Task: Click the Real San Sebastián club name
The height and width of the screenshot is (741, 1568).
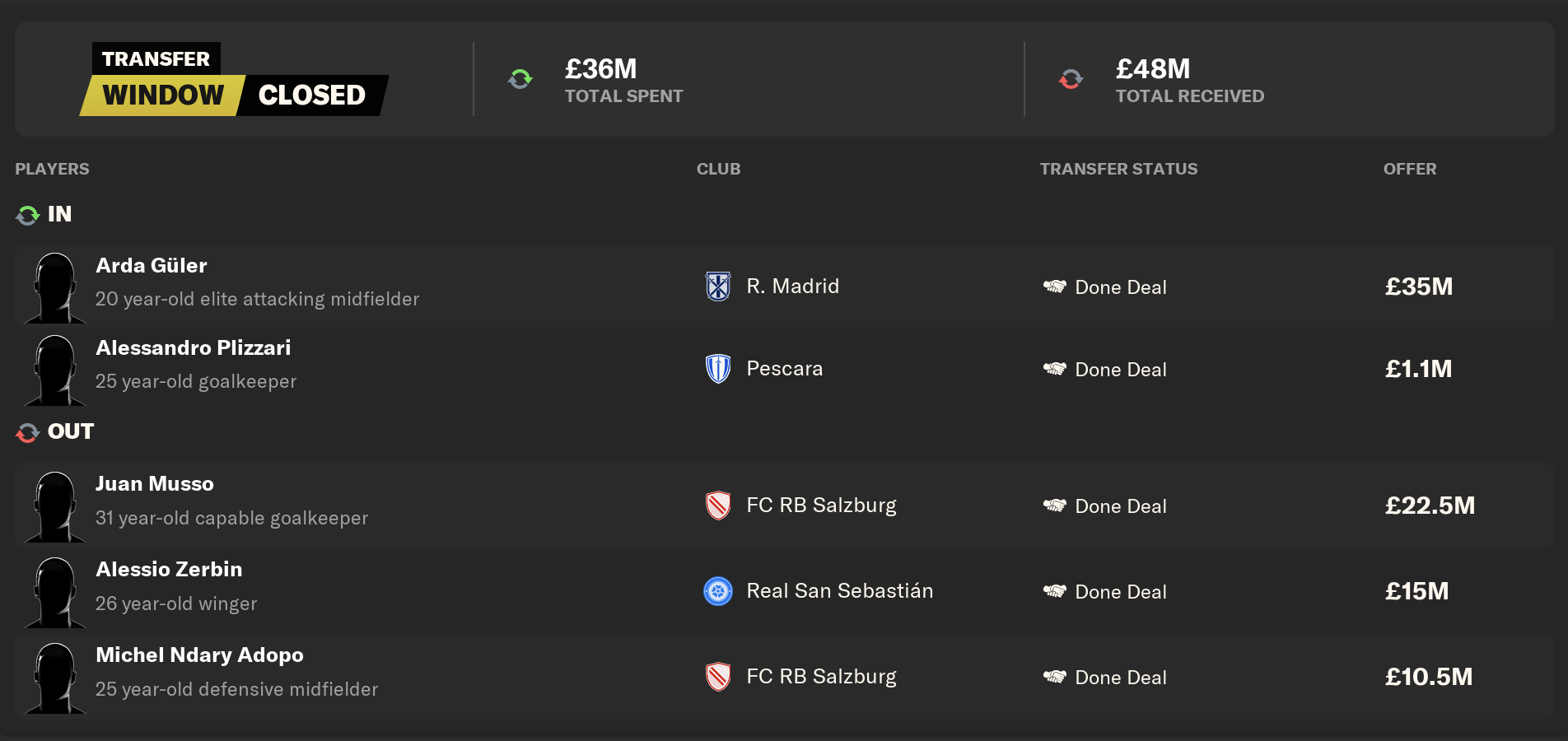Action: click(839, 591)
